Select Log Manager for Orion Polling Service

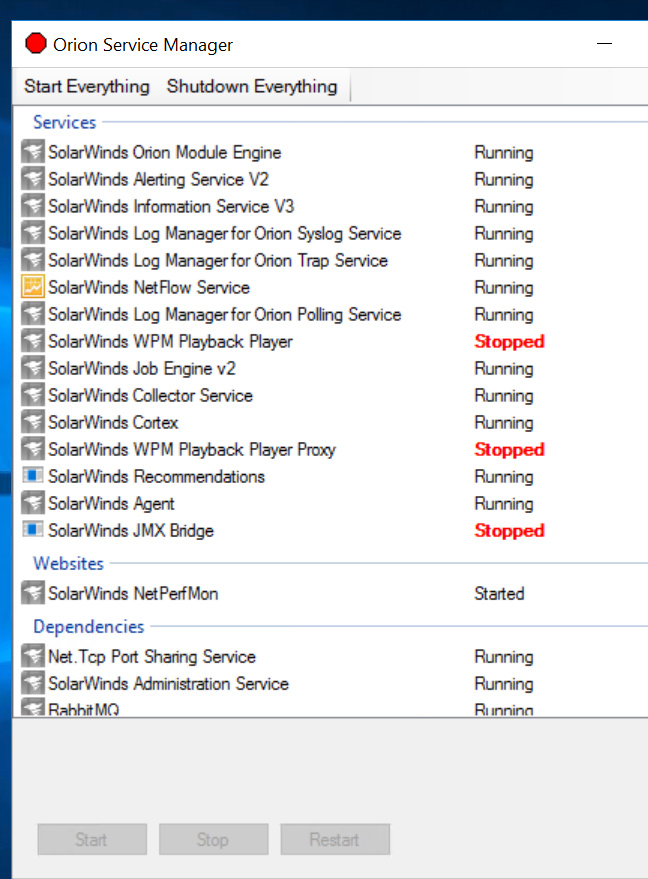225,314
